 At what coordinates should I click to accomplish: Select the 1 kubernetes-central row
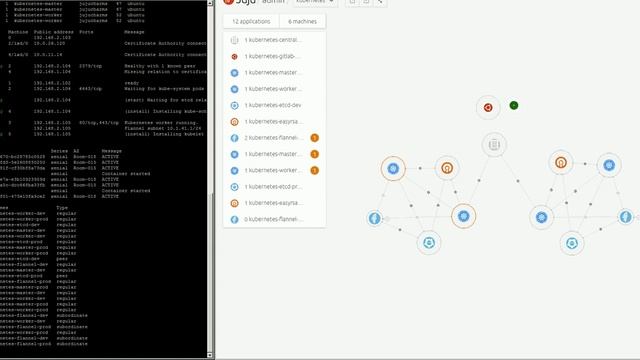click(274, 40)
